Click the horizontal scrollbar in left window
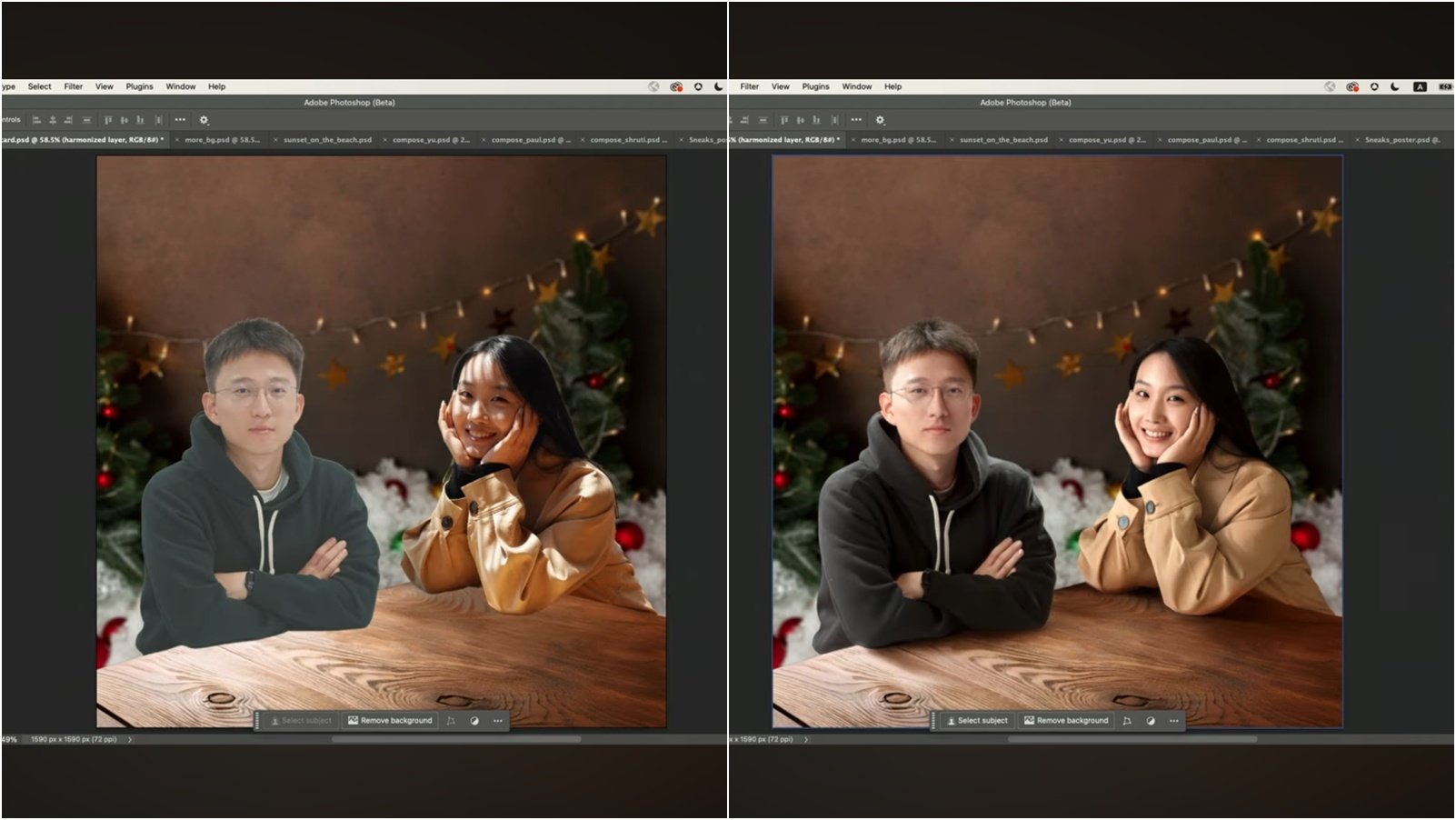1456x820 pixels. (x=456, y=739)
